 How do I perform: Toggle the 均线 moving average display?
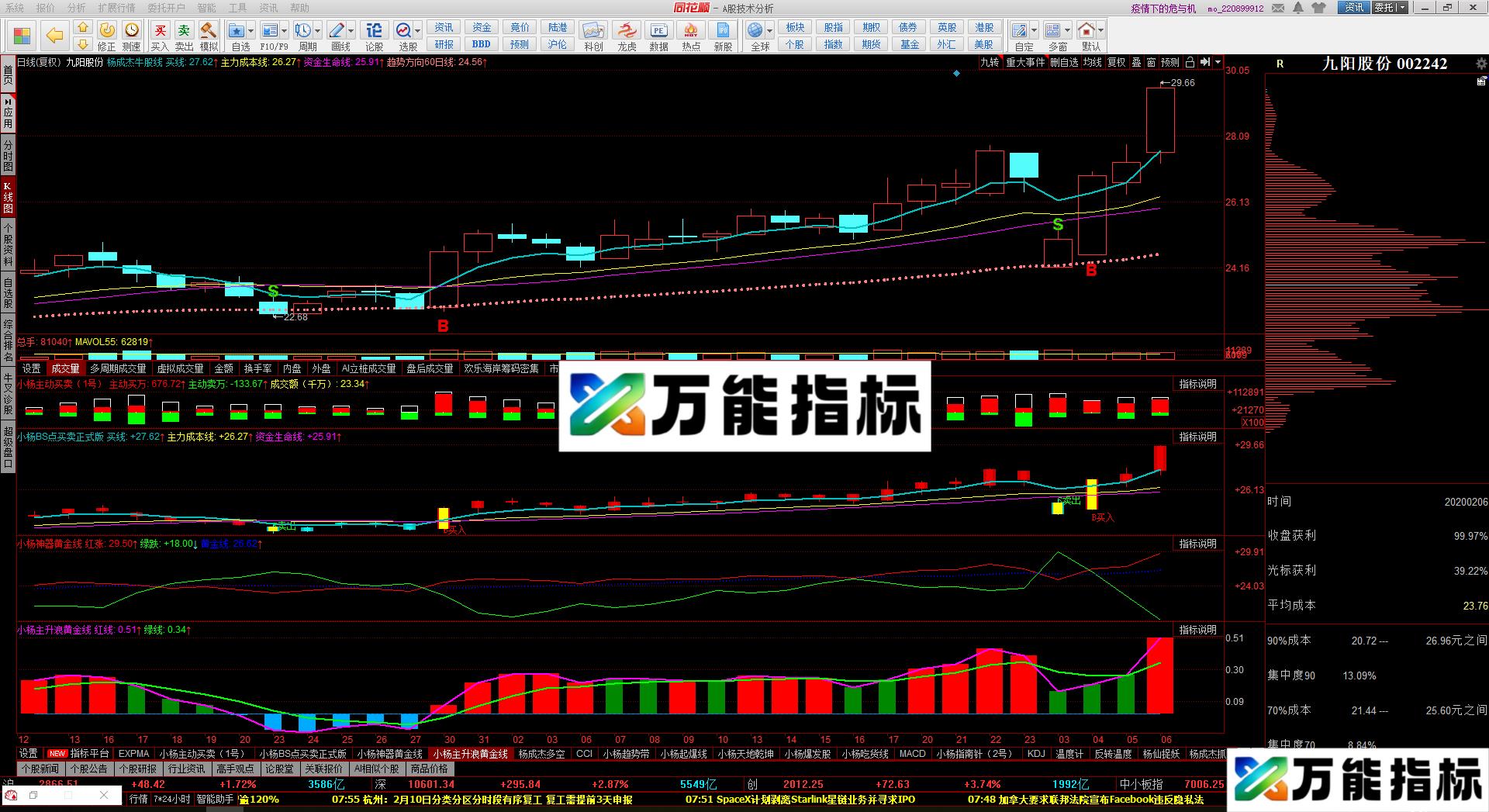point(1093,62)
